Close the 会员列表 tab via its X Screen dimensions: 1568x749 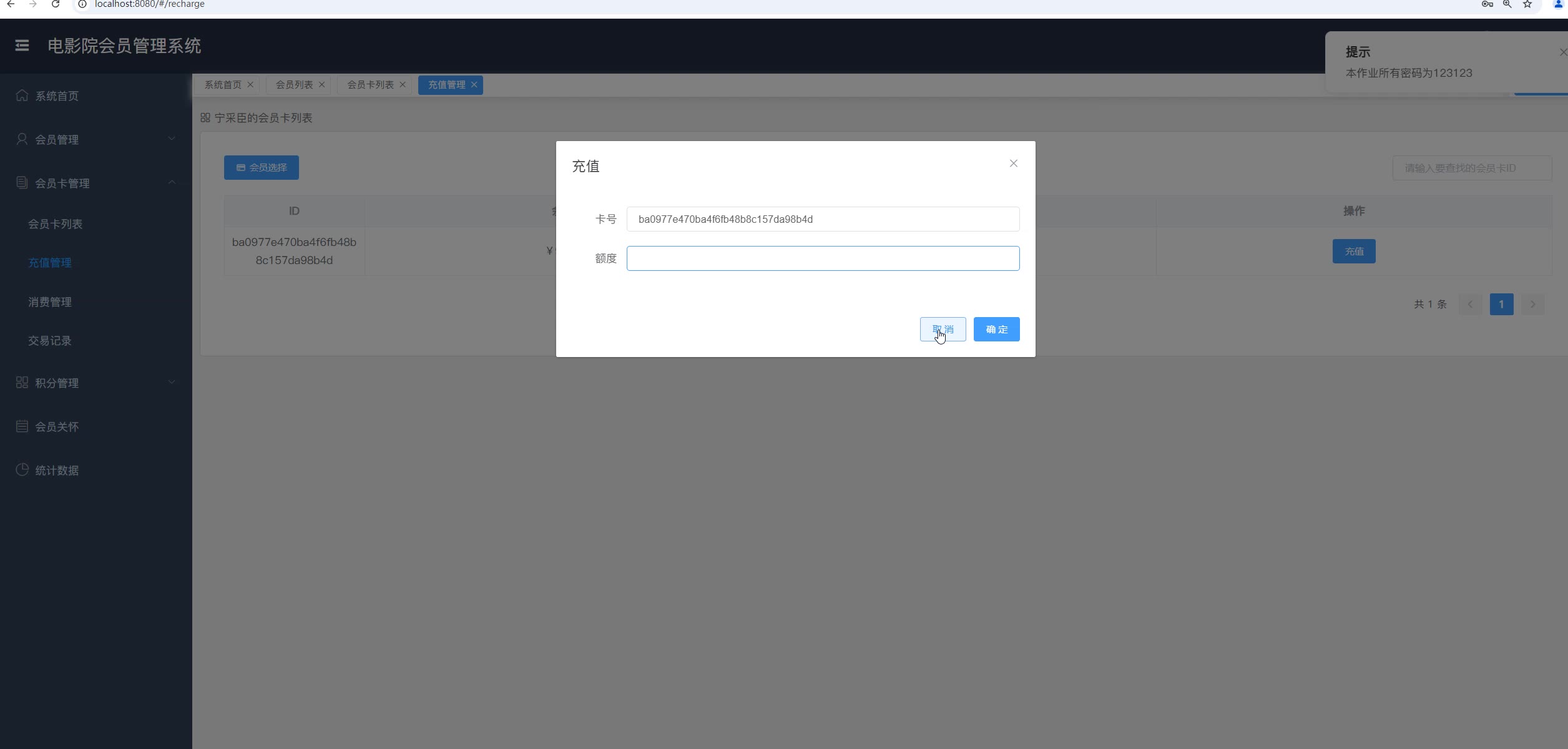322,85
